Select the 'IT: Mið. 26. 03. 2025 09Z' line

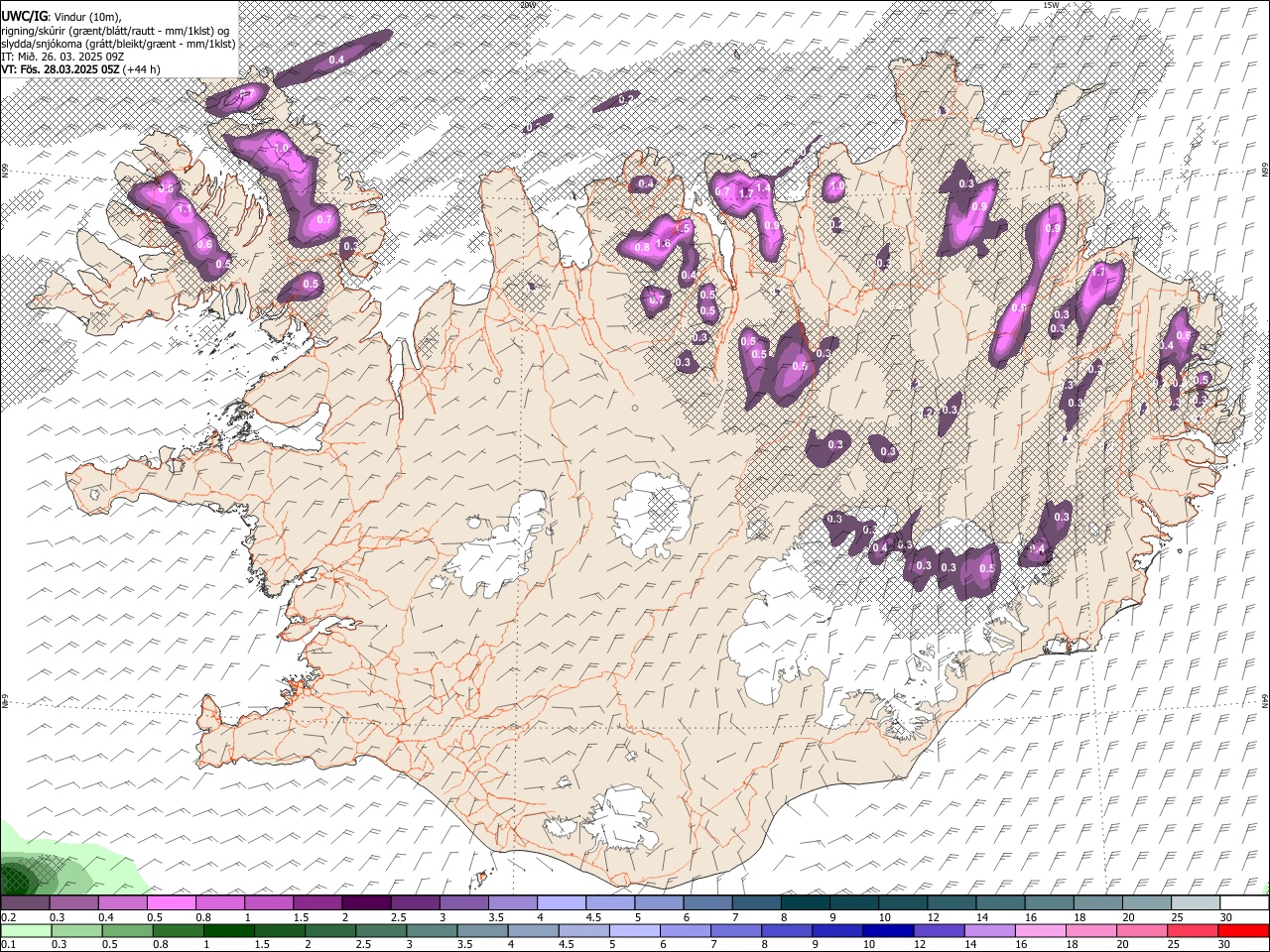[x=63, y=57]
